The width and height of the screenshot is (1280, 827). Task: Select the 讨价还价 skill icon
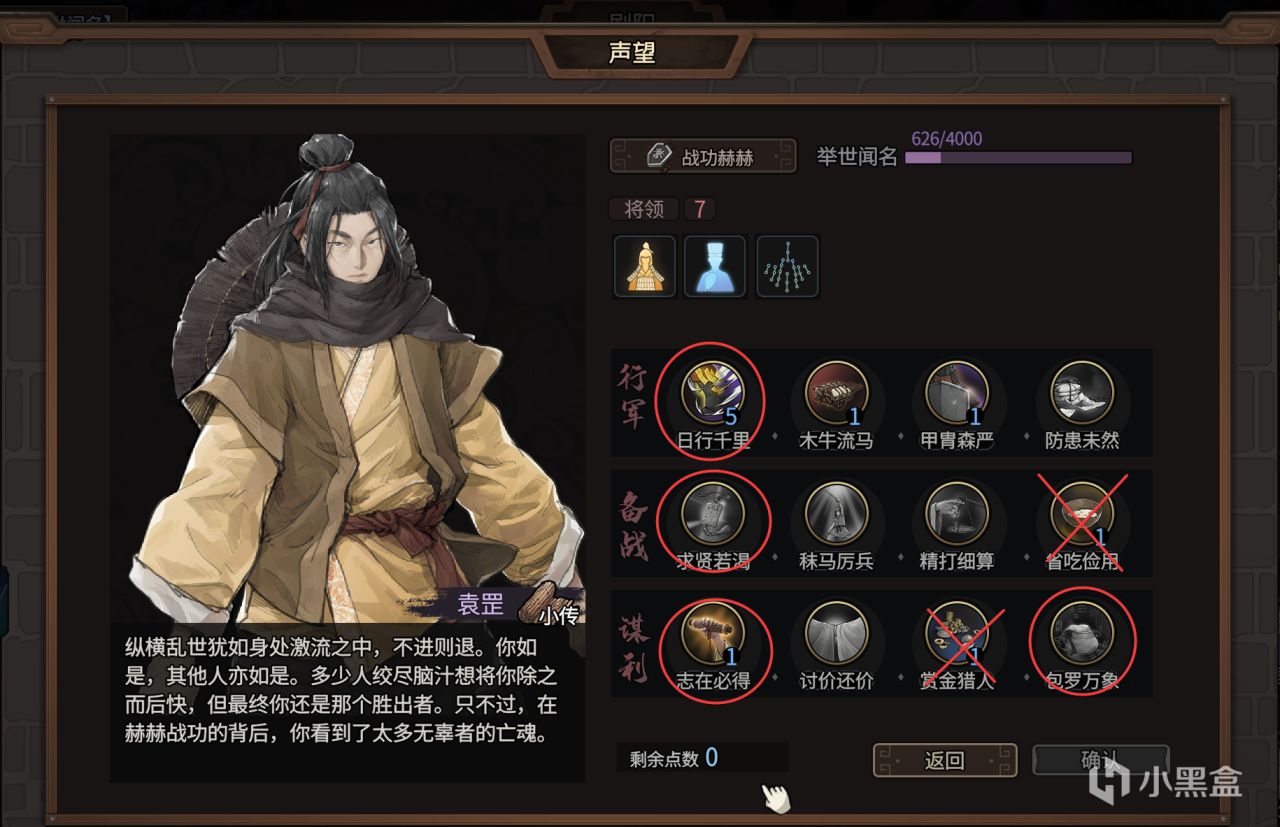[836, 634]
